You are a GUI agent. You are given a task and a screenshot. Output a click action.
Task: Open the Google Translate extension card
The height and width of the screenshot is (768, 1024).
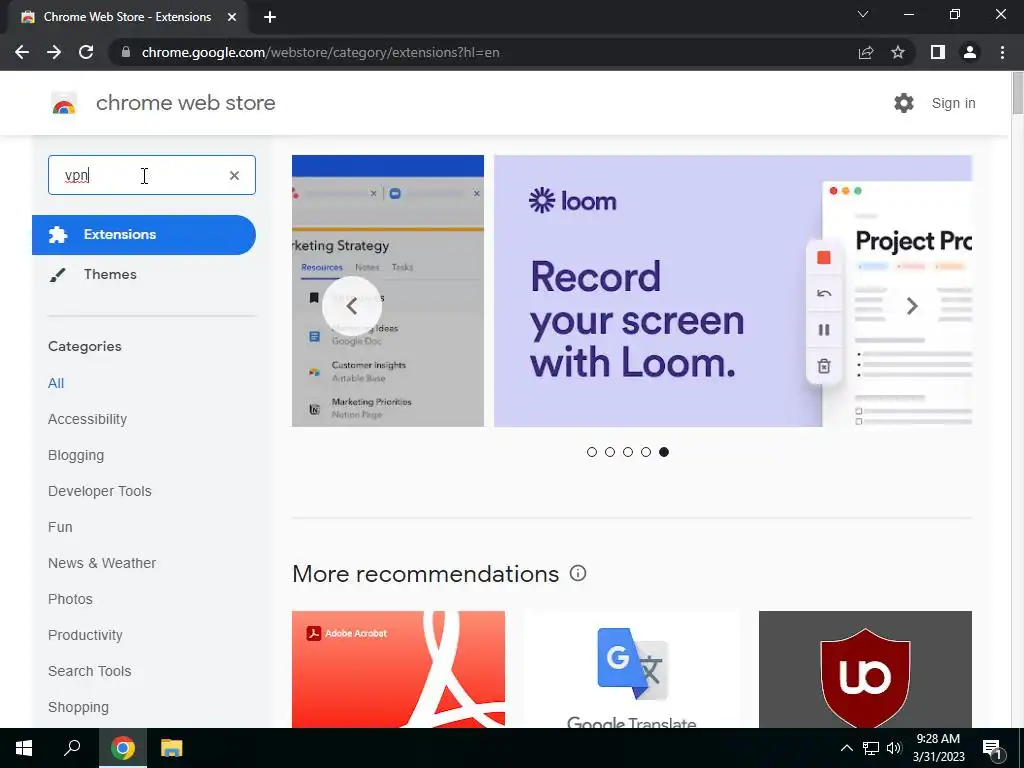click(x=632, y=669)
